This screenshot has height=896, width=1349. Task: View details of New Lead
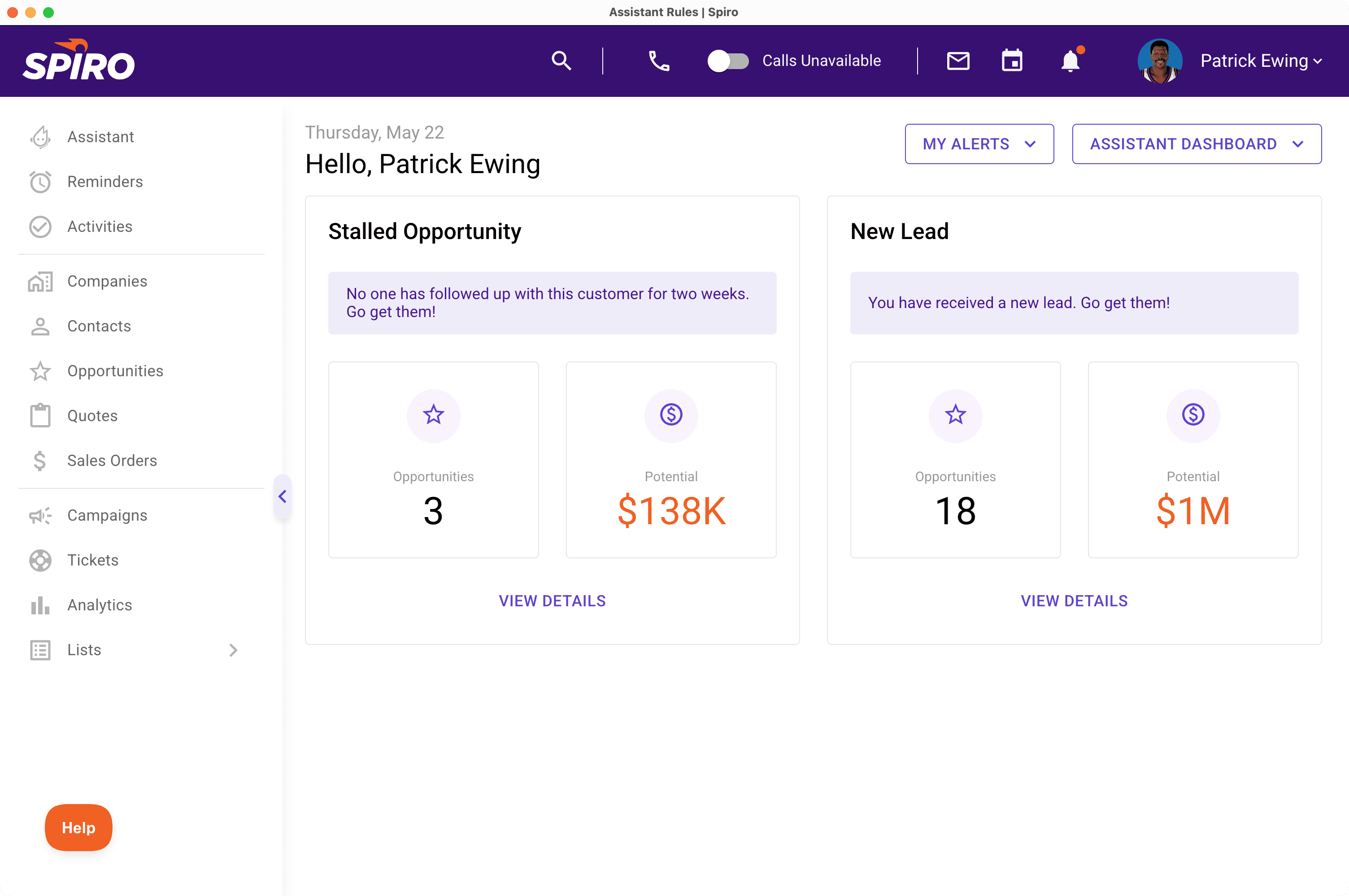[x=1075, y=601]
